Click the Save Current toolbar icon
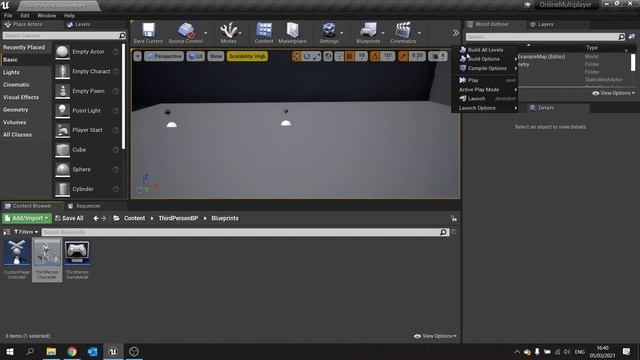 [148, 33]
